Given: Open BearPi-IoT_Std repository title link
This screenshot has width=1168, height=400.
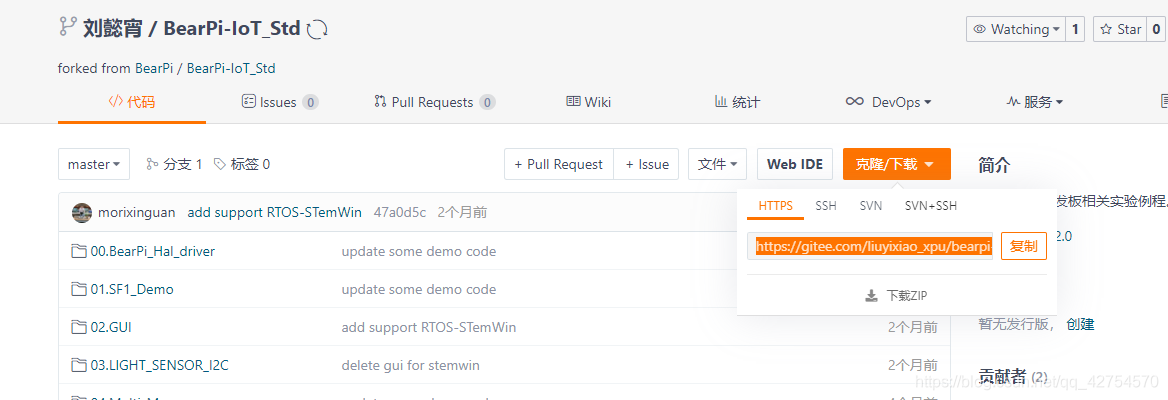Looking at the screenshot, I should pos(232,29).
